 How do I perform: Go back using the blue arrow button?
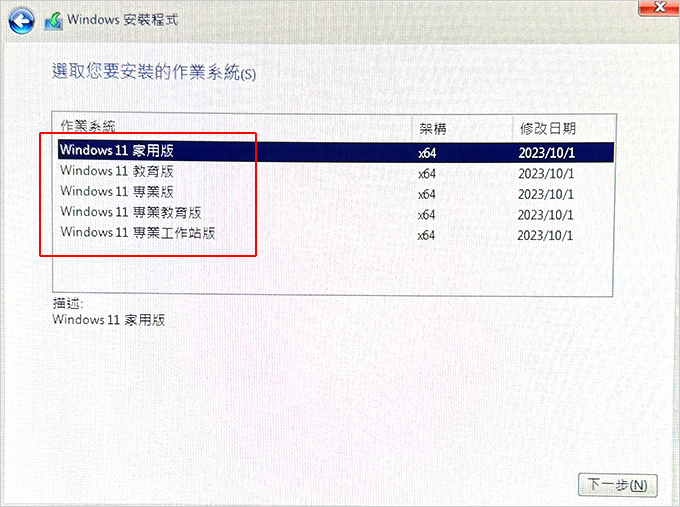click(21, 20)
